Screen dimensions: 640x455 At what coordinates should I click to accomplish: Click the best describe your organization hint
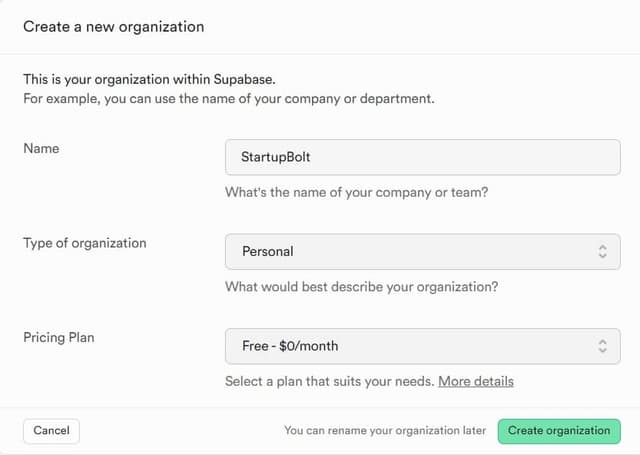click(x=361, y=287)
